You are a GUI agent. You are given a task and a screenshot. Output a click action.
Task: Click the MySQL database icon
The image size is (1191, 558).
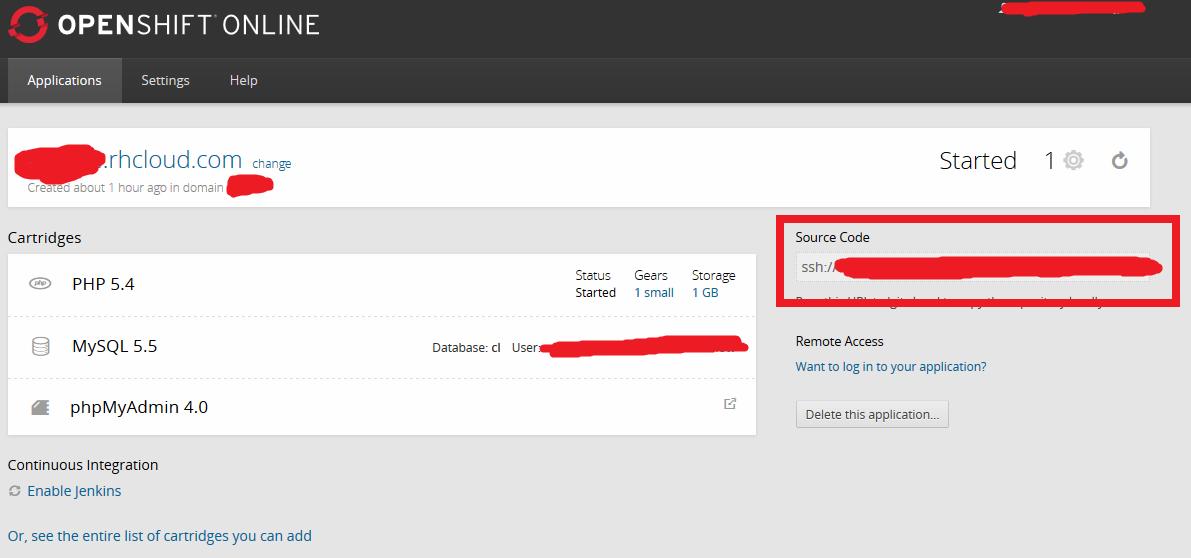pyautogui.click(x=40, y=347)
